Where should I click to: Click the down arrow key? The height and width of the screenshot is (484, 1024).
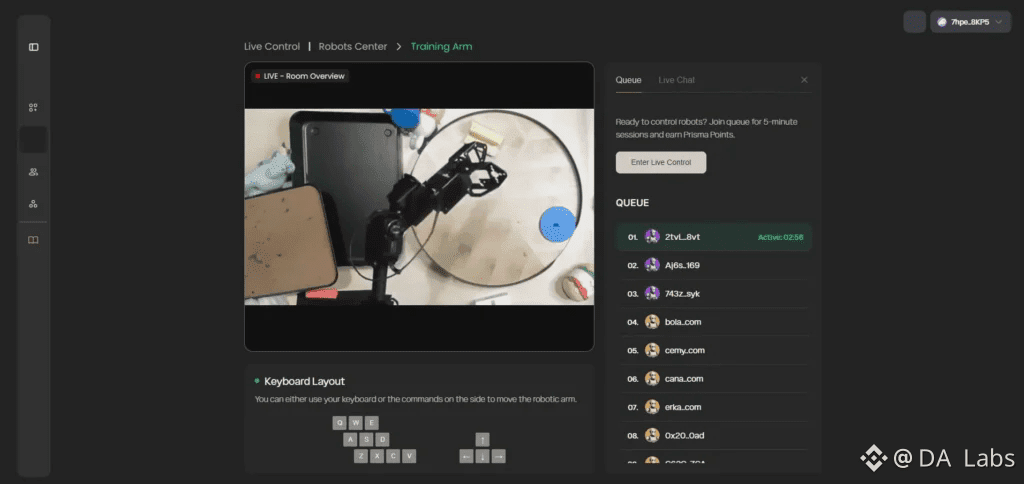point(483,456)
